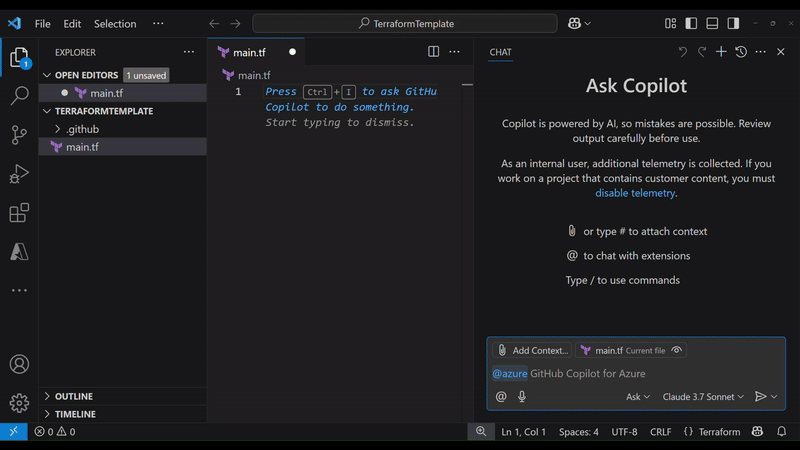
Task: Go forward in navigation history
Action: 235,23
